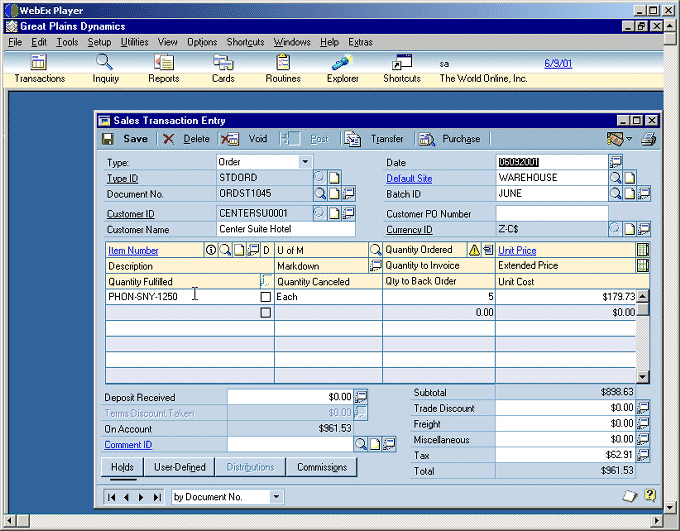
Task: Click Freight expansion icon
Action: pyautogui.click(x=643, y=423)
